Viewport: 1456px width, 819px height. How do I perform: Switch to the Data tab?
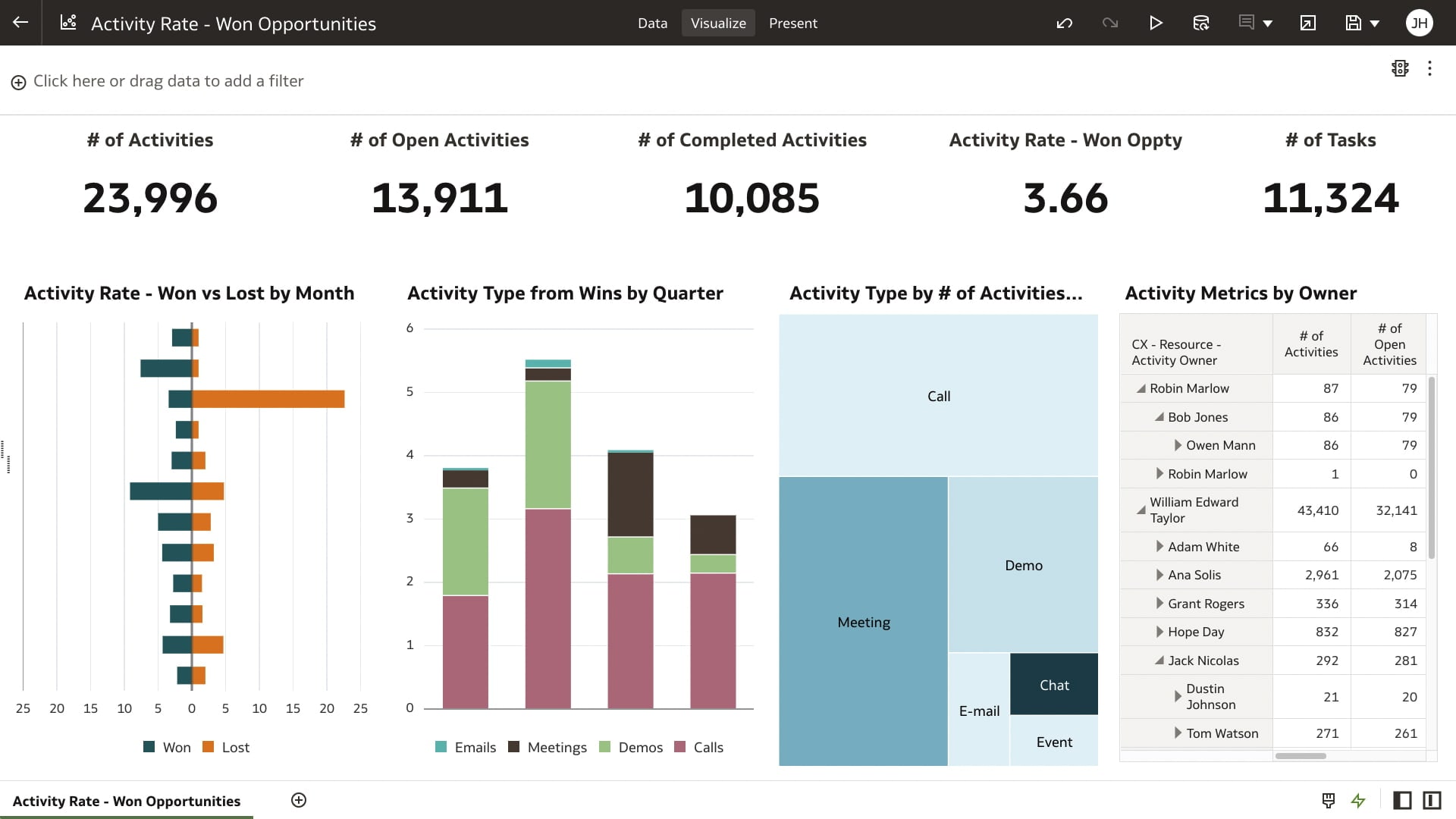[652, 23]
